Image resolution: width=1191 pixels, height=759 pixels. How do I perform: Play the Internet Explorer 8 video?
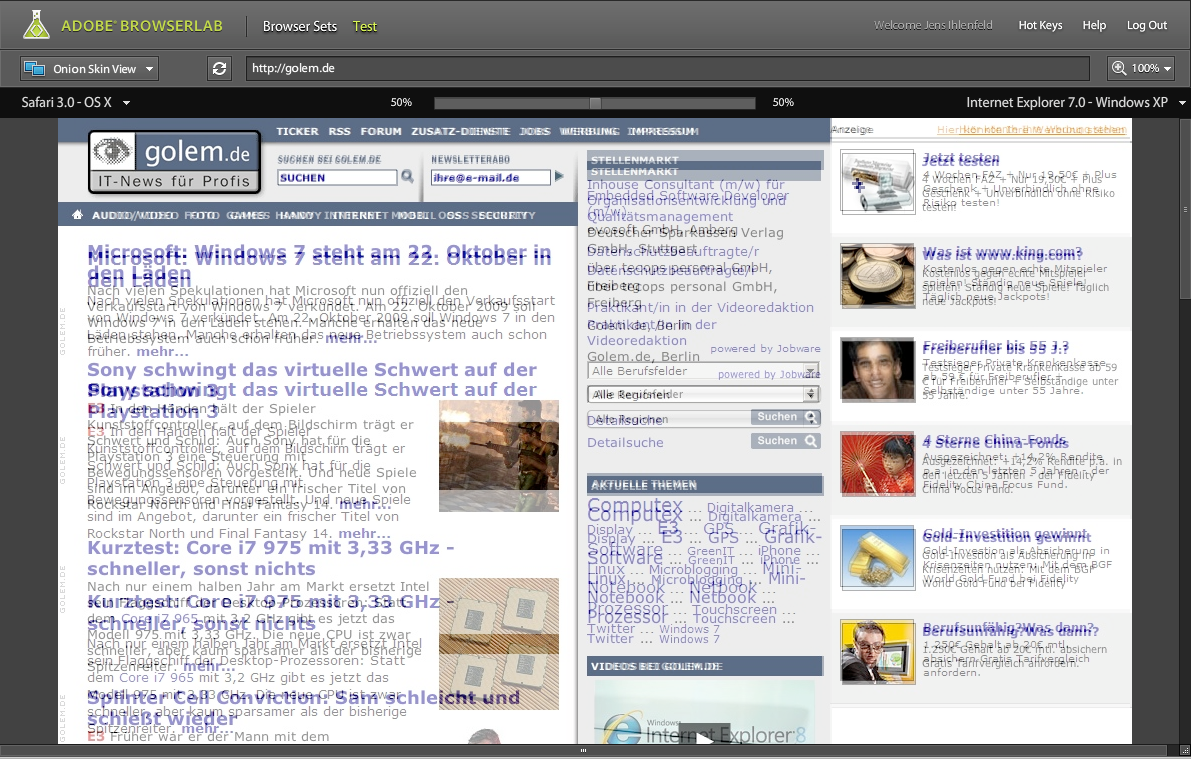(704, 735)
